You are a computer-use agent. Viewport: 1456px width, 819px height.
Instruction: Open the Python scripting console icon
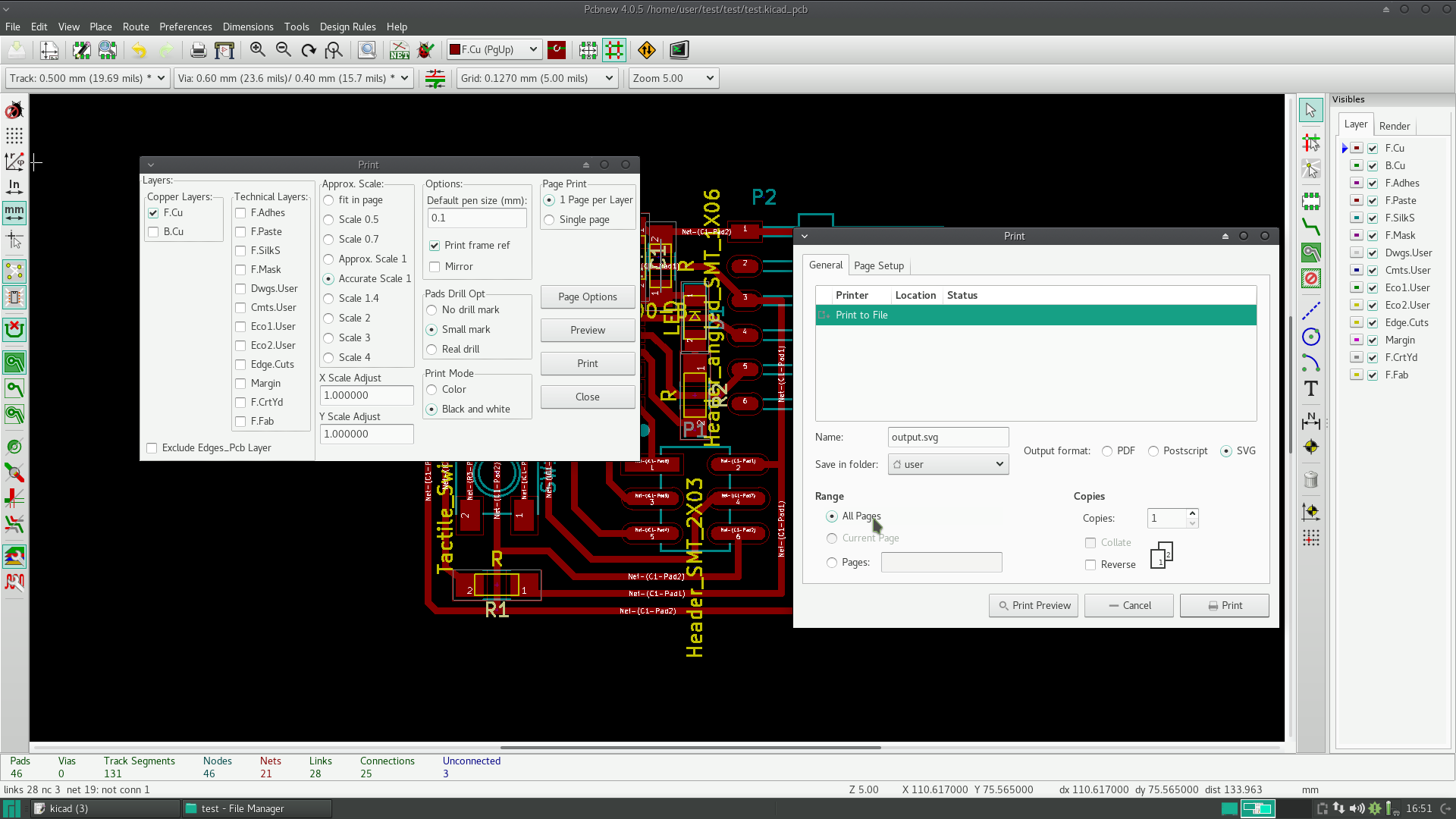point(679,50)
